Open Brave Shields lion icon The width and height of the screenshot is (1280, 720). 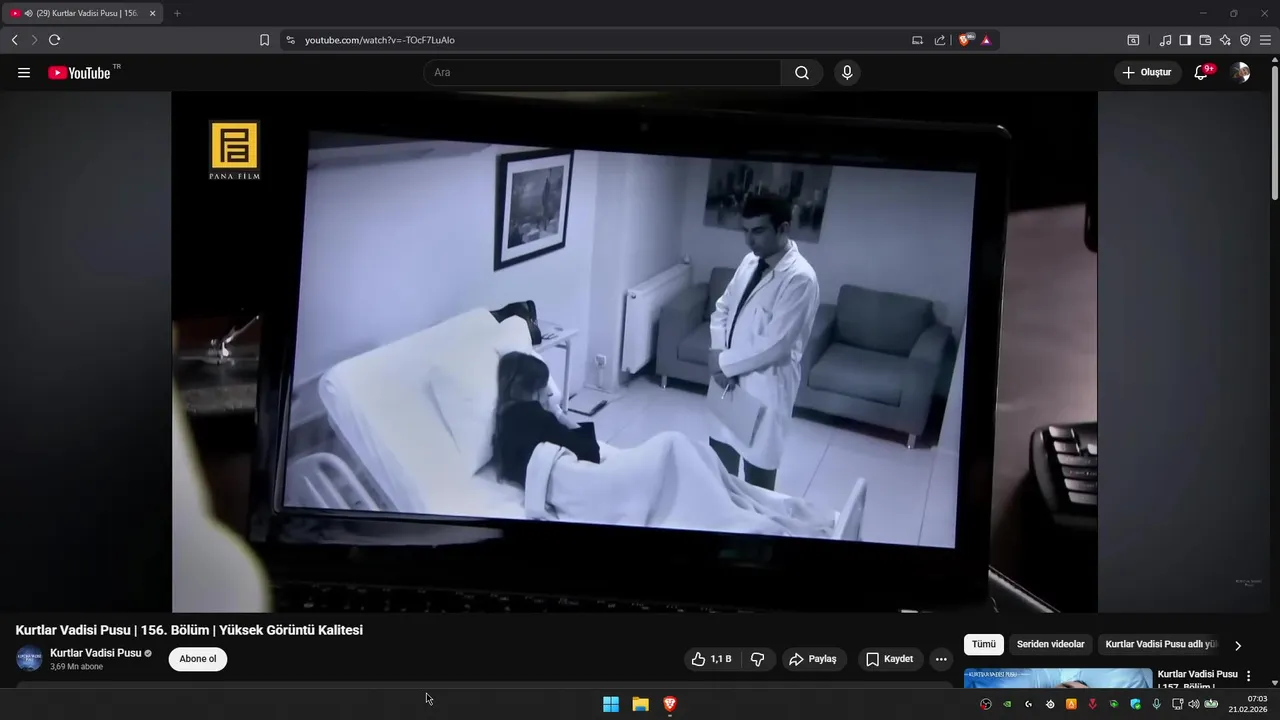pos(965,40)
